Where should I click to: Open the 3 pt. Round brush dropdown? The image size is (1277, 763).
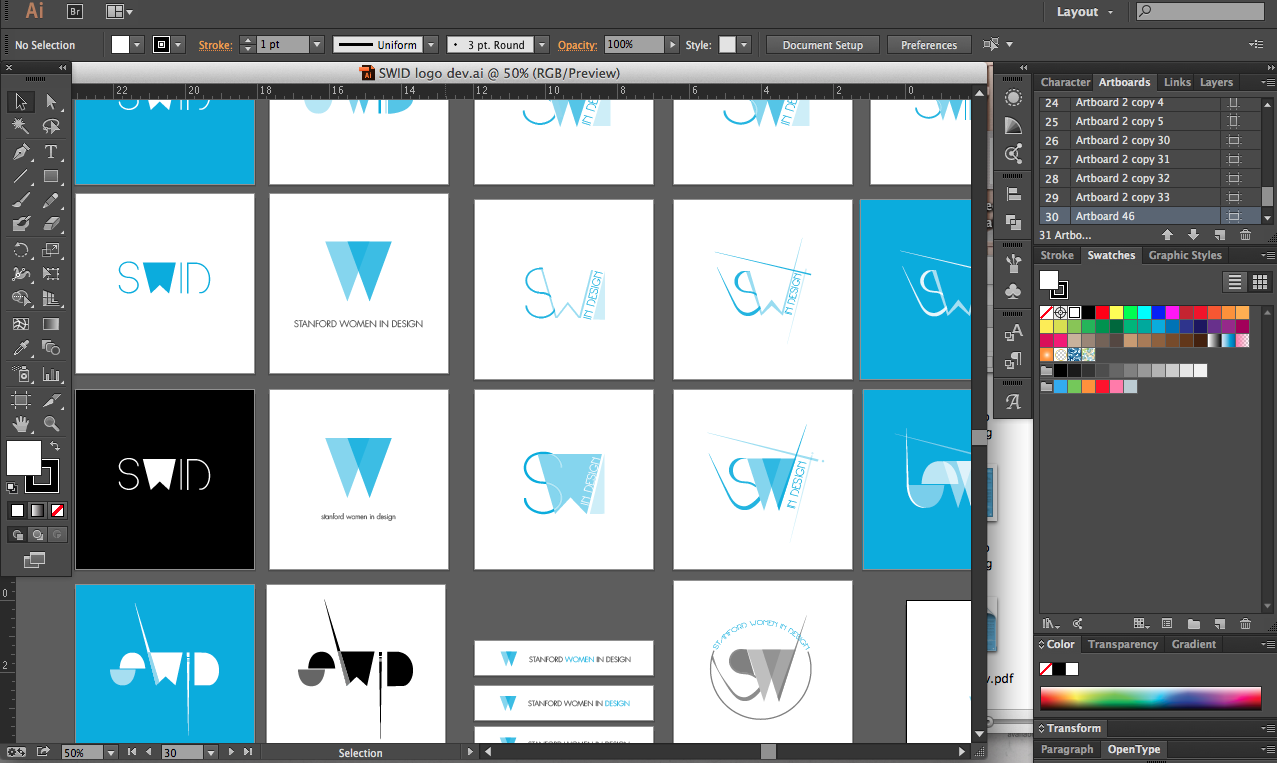click(541, 45)
